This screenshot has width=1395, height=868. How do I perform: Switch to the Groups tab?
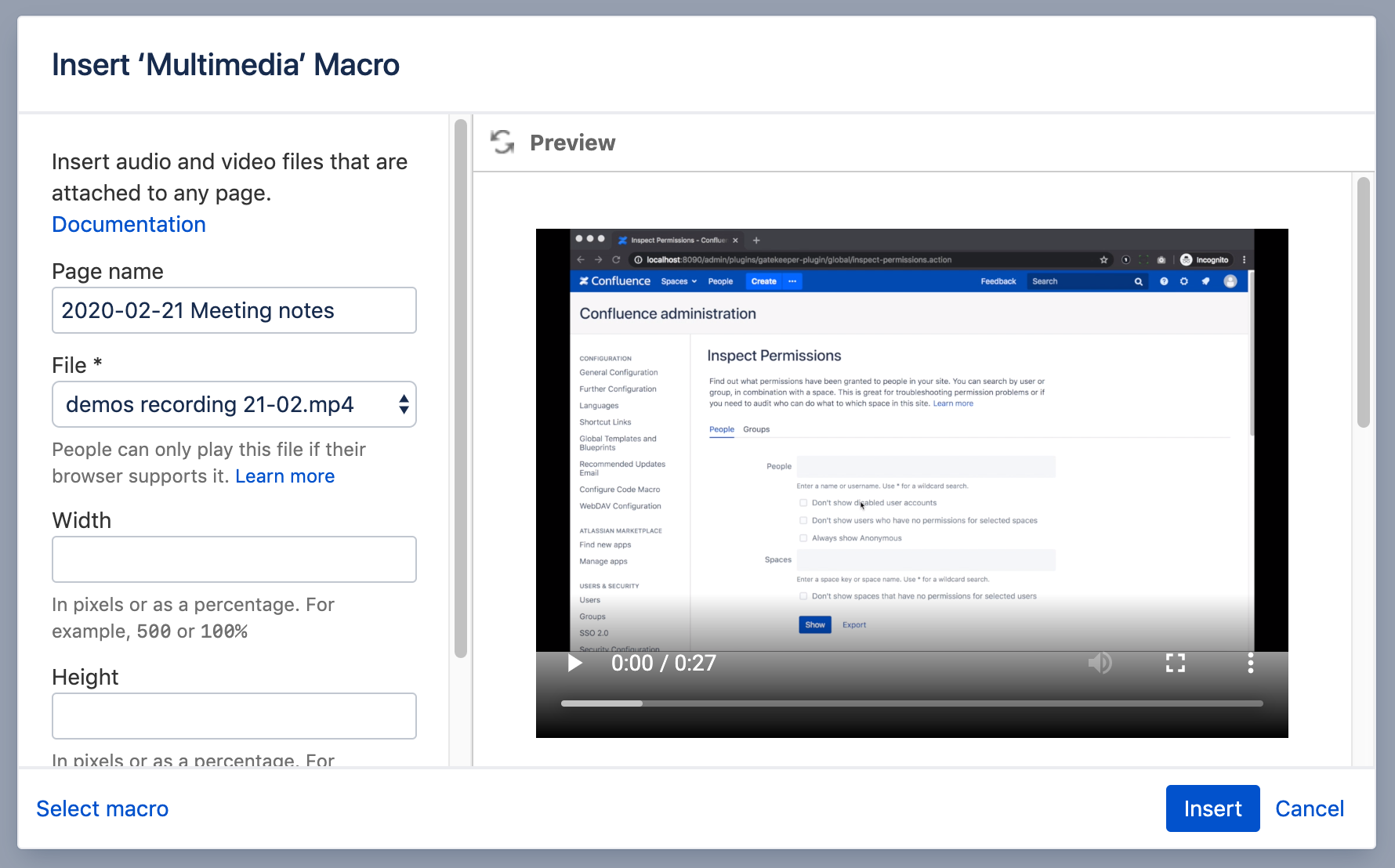(x=756, y=429)
